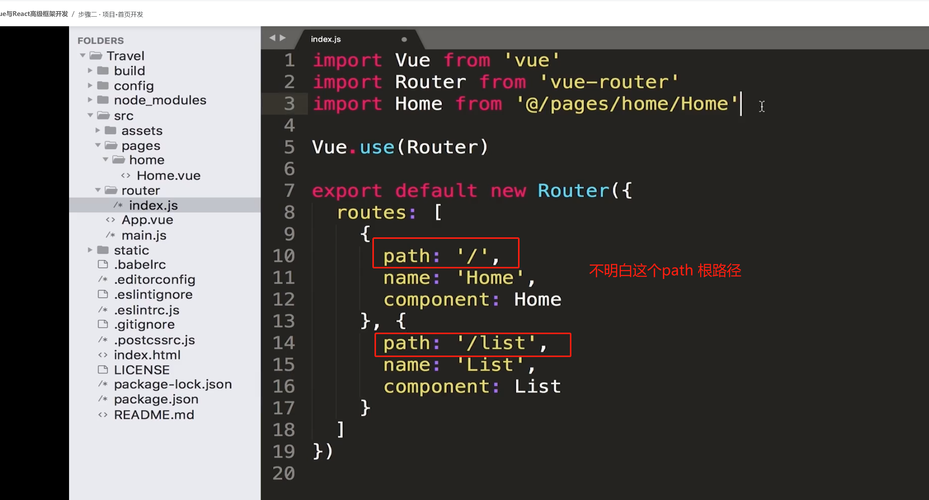Click the .postcssrc.js file icon

coord(103,340)
